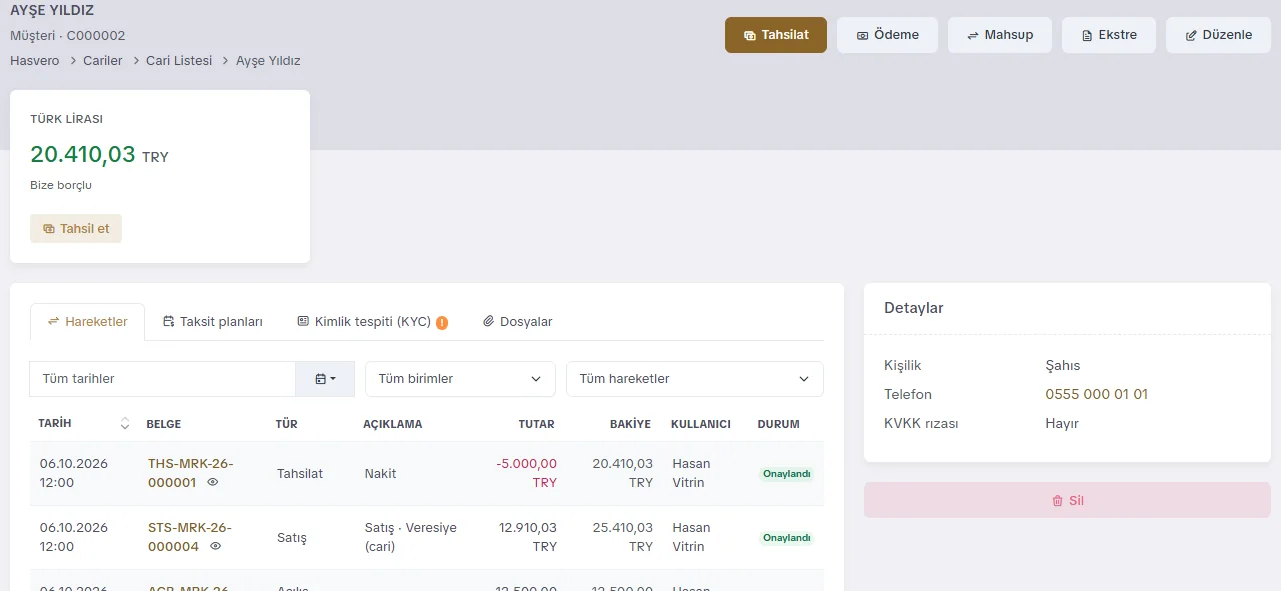Click the Tahsil et button on the balance card

[76, 228]
